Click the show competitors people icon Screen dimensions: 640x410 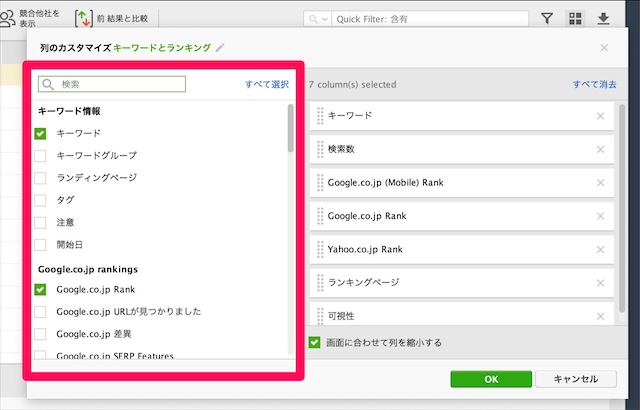[x=7, y=19]
